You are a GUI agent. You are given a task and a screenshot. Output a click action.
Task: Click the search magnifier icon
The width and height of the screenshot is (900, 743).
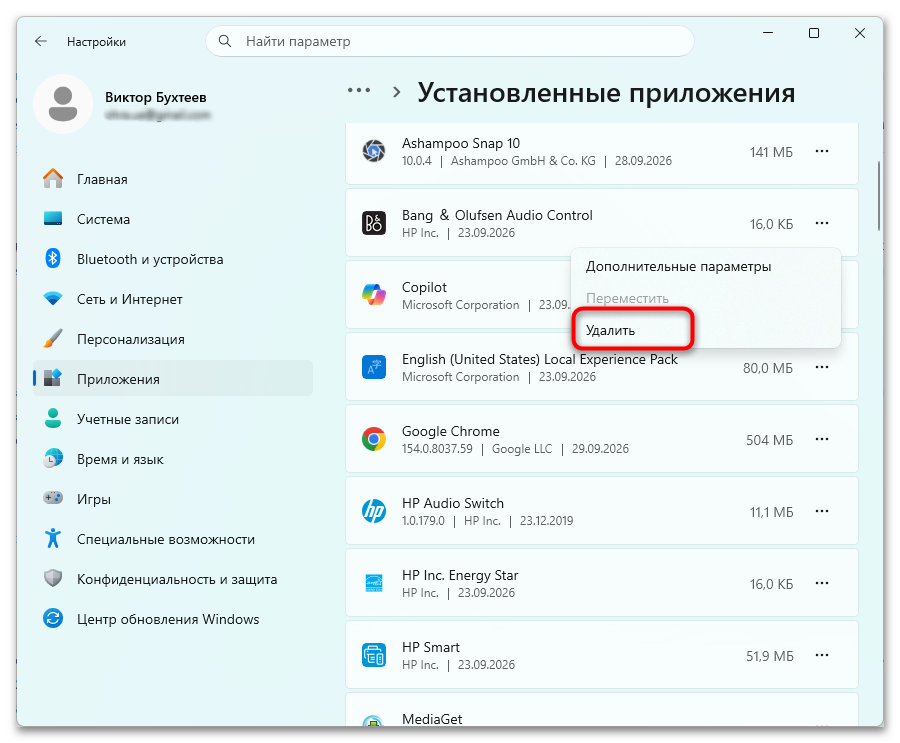pos(225,41)
